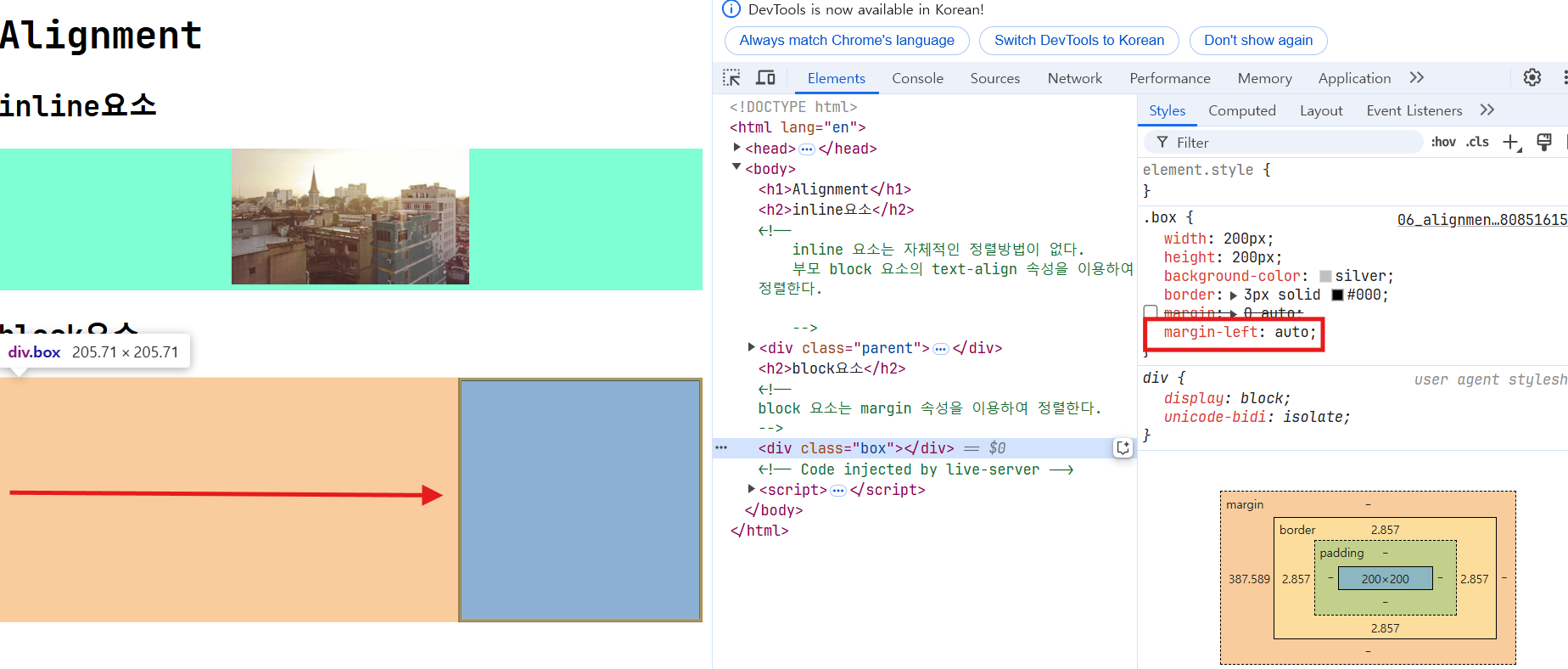Expand the head element node
This screenshot has height=669, width=1568.
coord(737,148)
